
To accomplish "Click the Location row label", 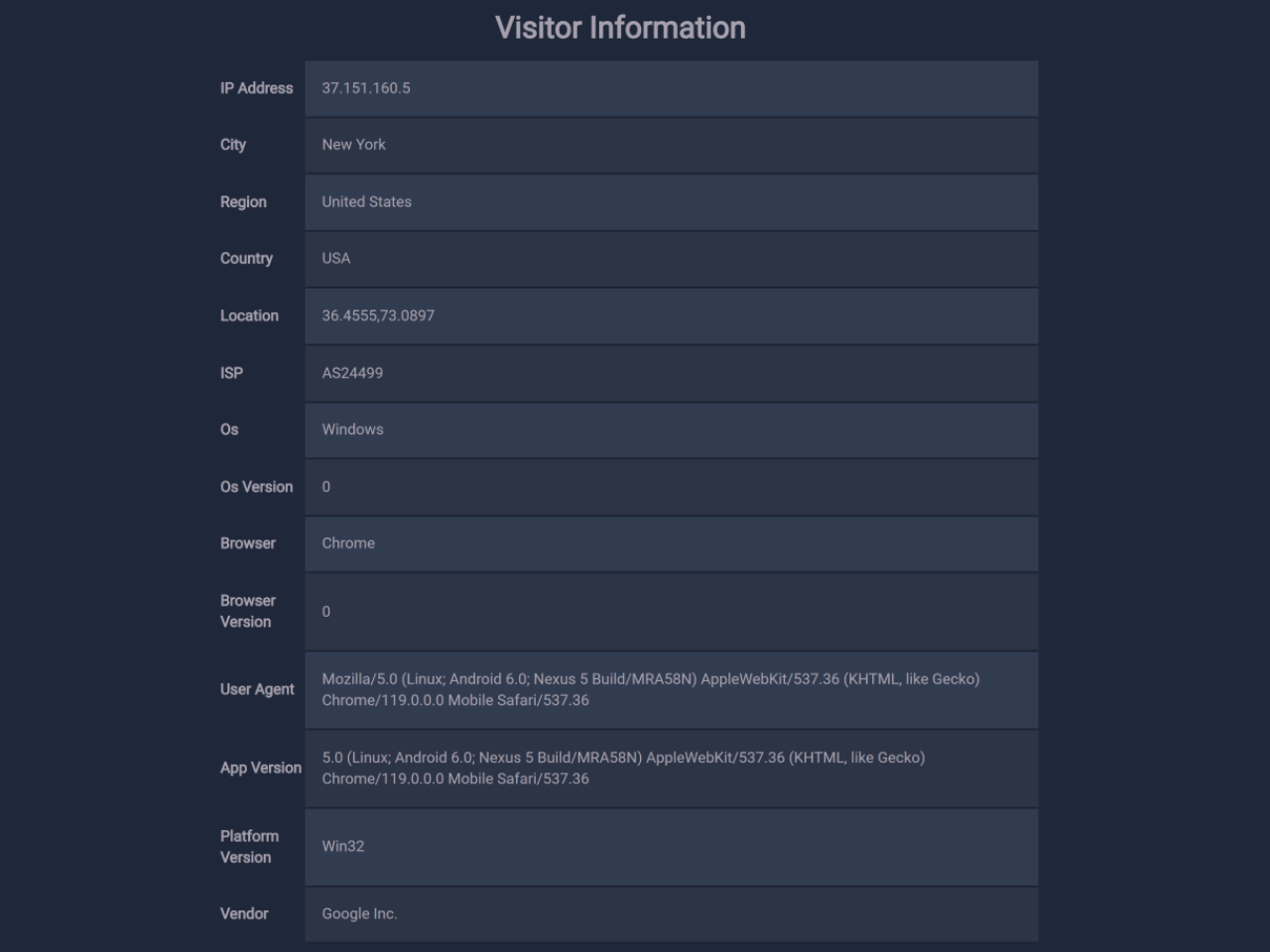I will click(249, 315).
